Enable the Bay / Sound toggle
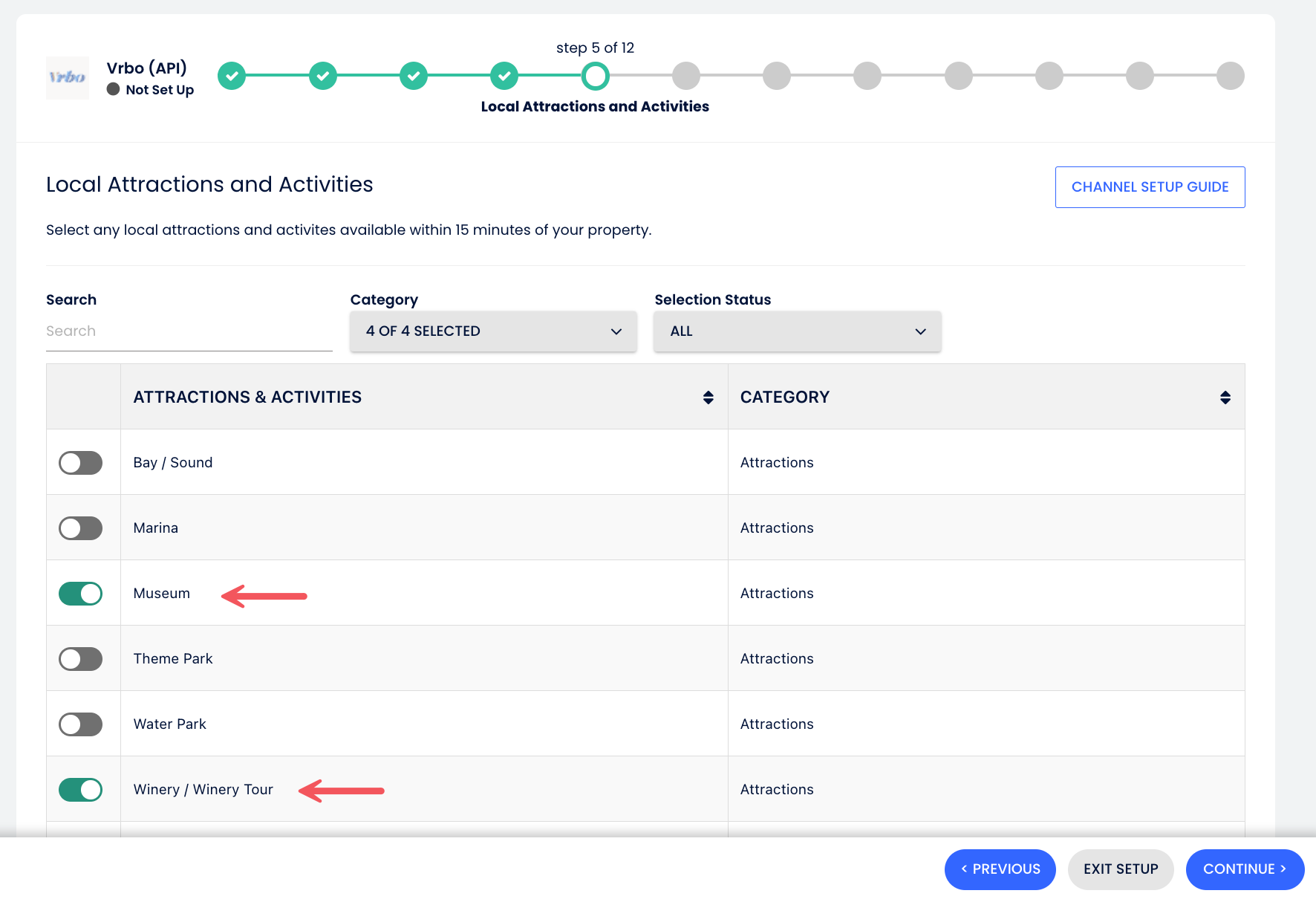Viewport: 1316px width, 902px height. [80, 463]
